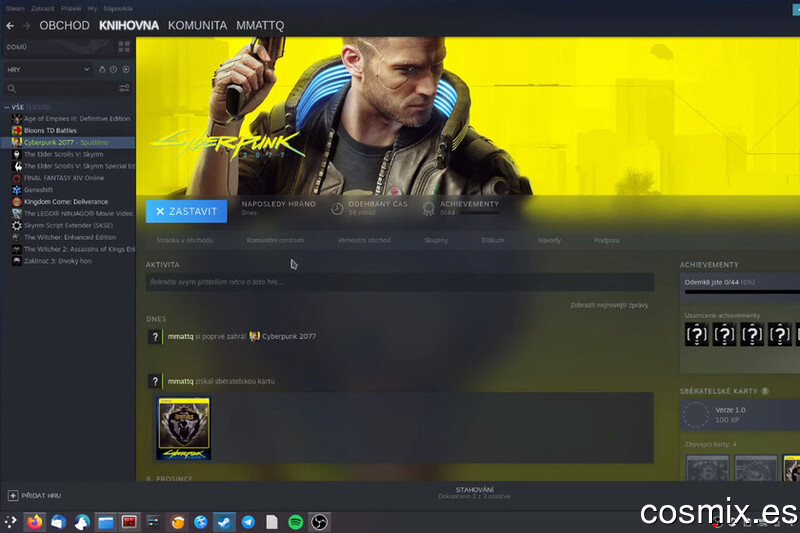Click the activity message input field
The image size is (800, 533).
pos(399,282)
